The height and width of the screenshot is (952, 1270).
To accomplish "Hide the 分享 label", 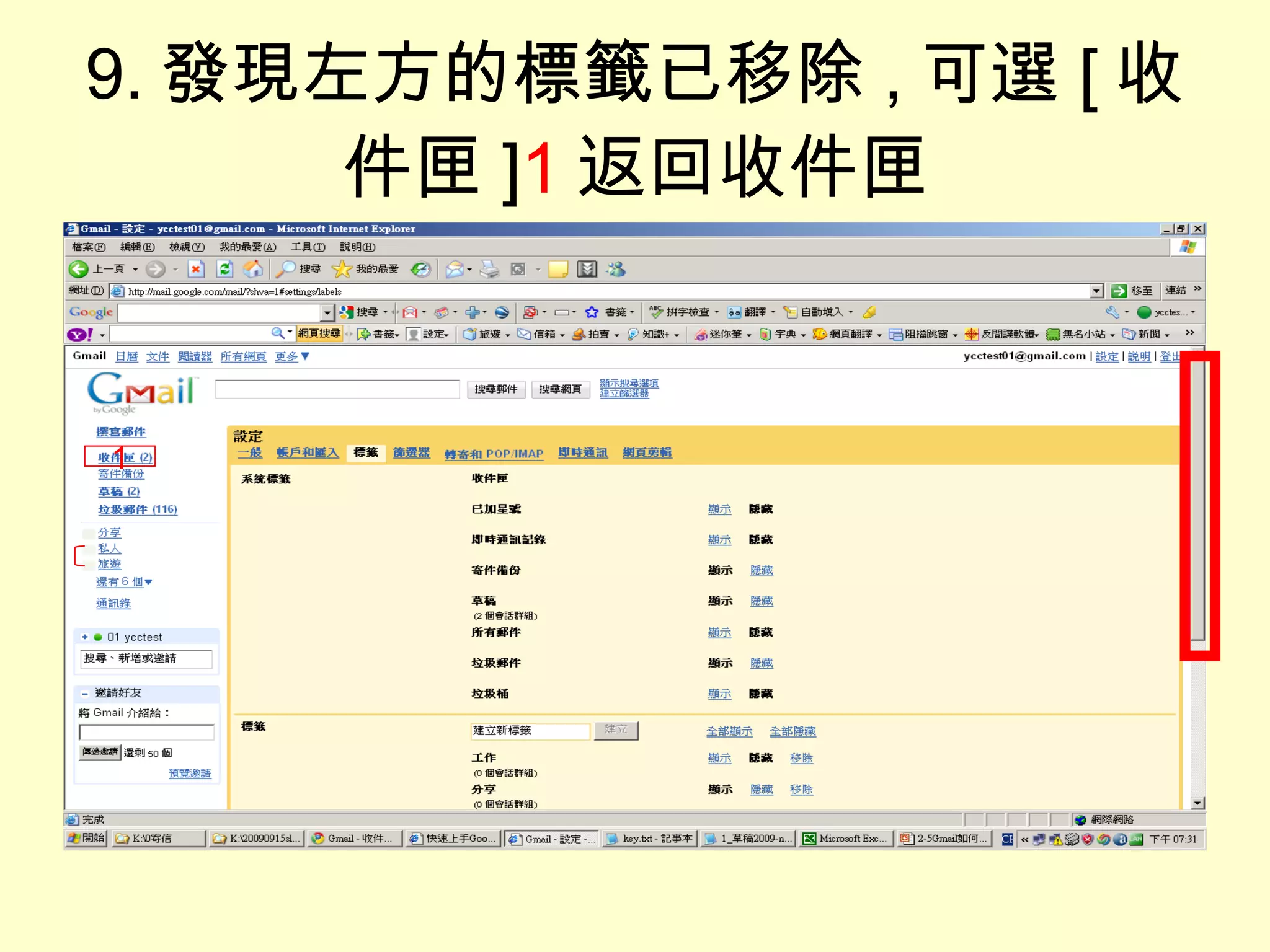I will pos(762,790).
